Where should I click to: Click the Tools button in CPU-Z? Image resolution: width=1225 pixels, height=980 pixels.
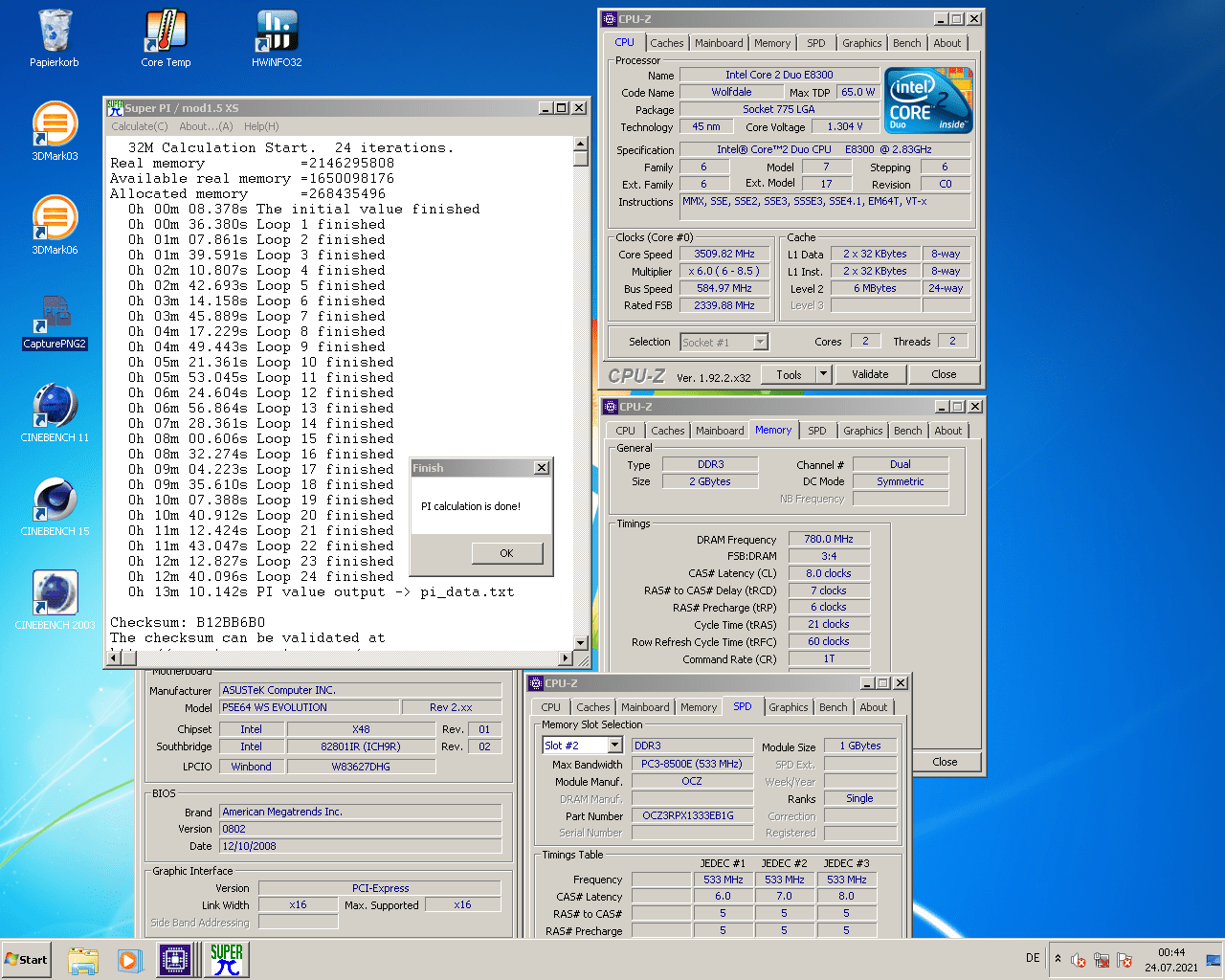coord(790,374)
